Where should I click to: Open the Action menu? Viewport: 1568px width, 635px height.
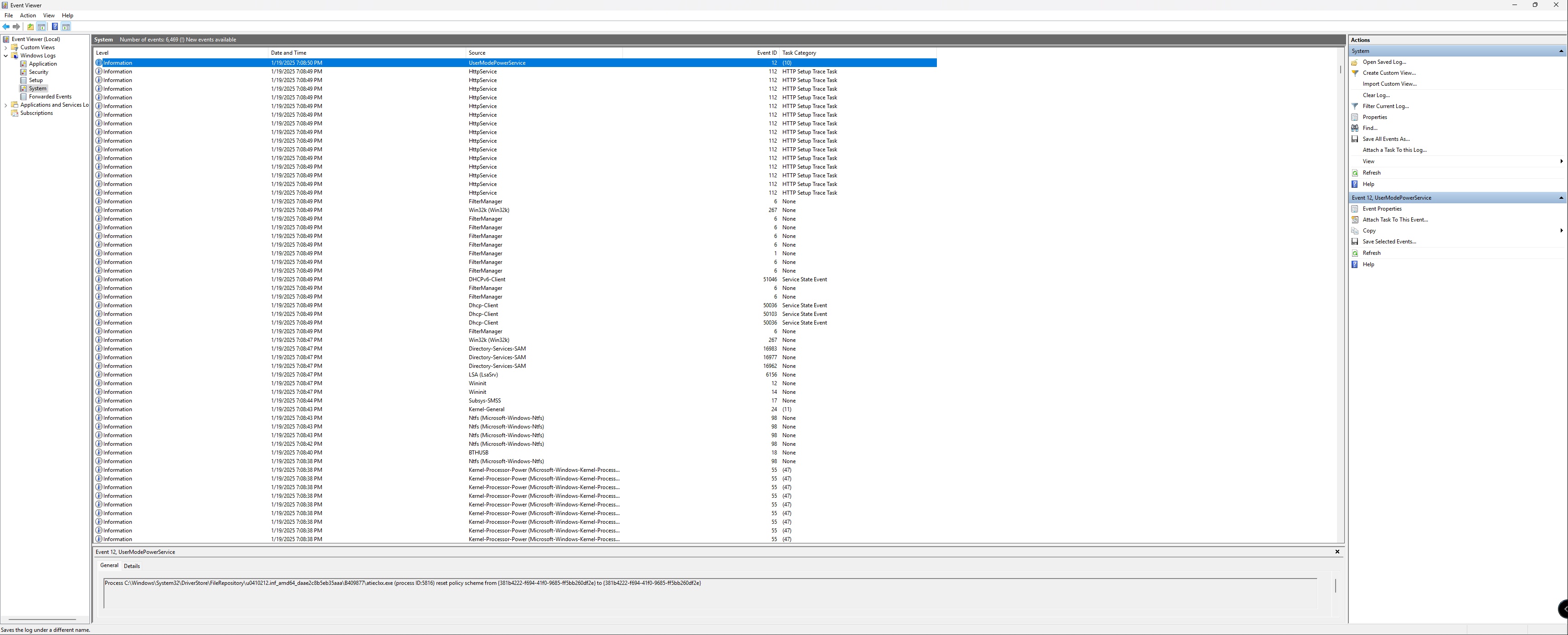tap(28, 16)
